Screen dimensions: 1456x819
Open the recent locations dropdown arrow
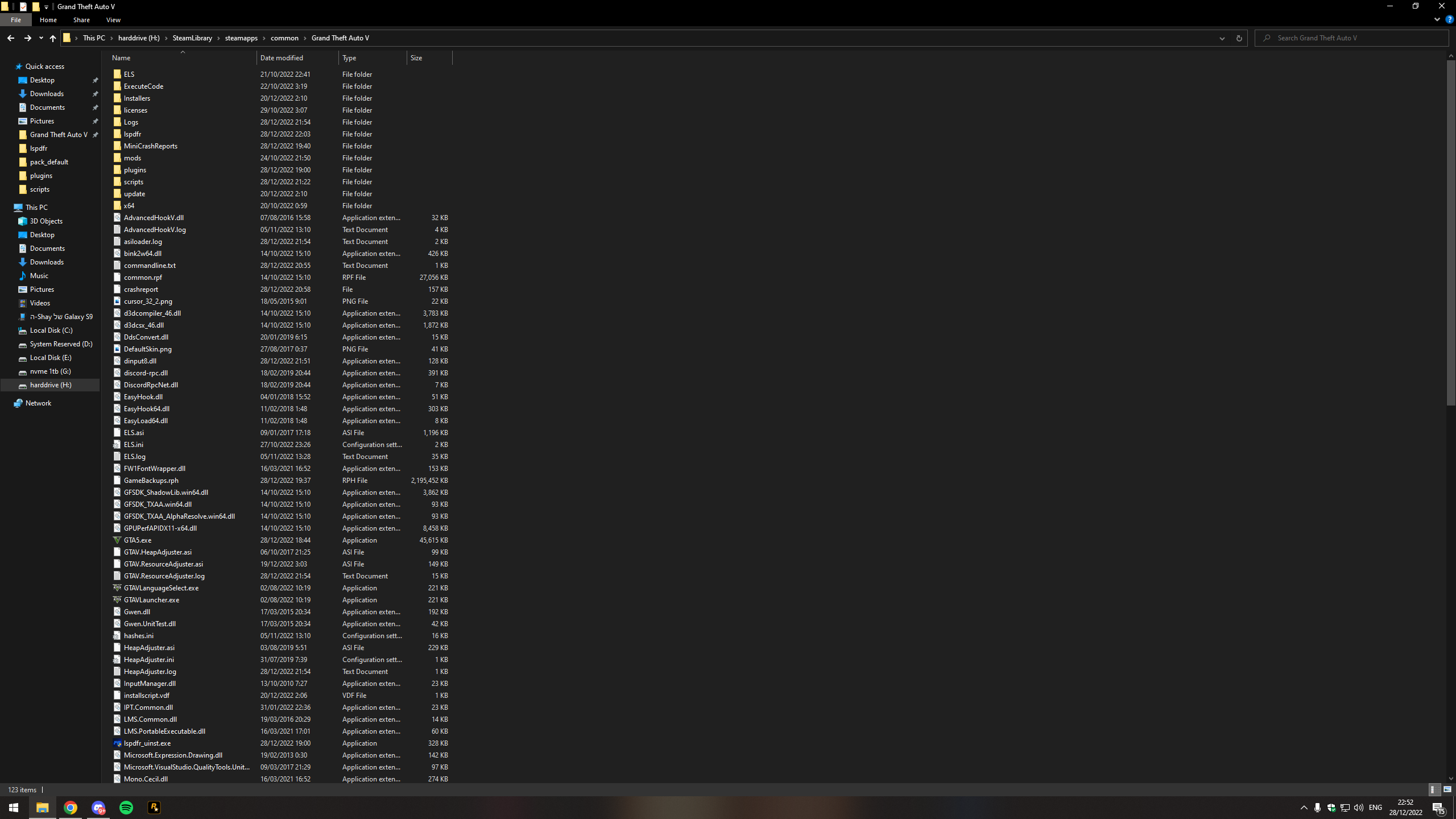pyautogui.click(x=41, y=38)
